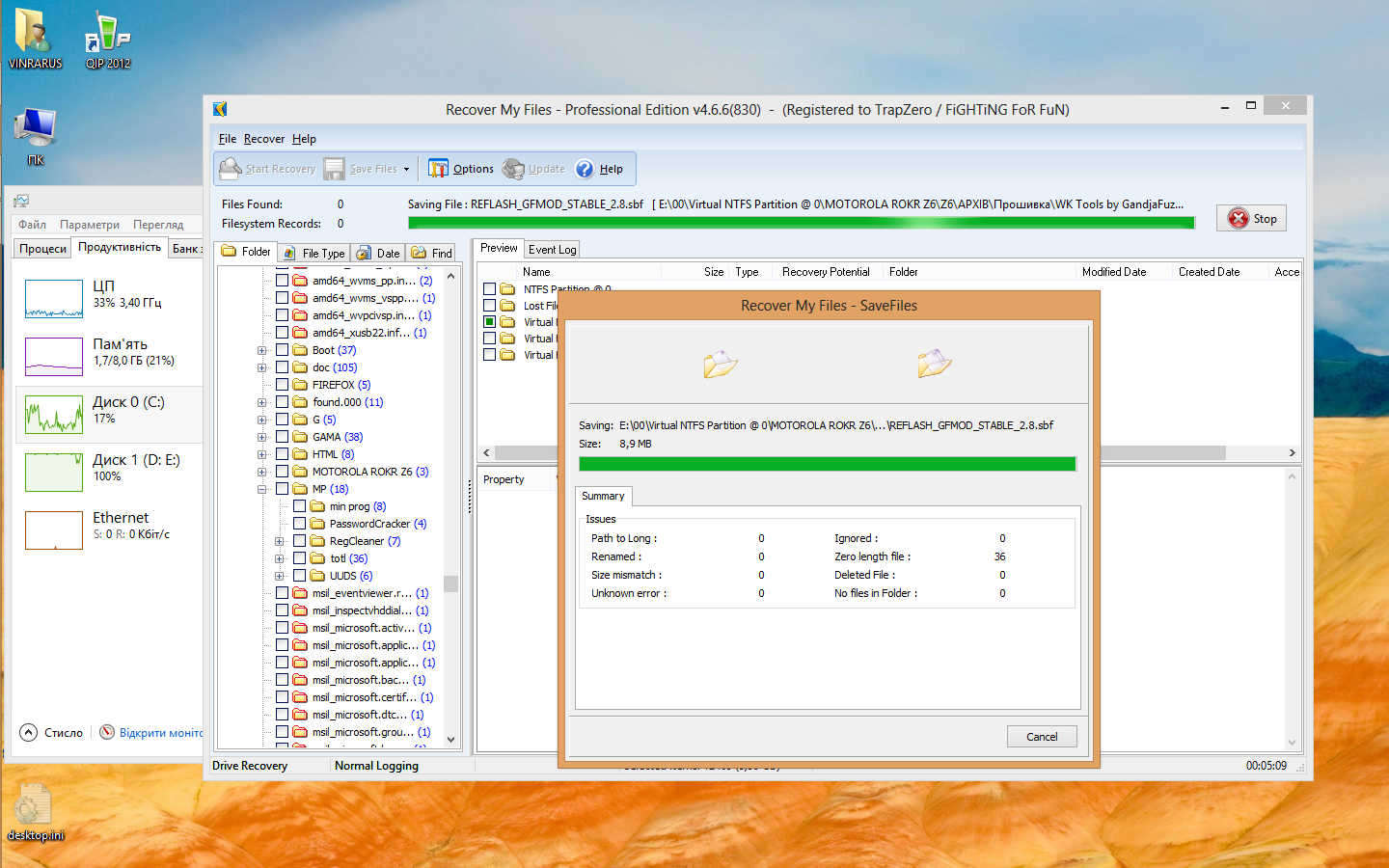Open the Help menu in menu bar
The image size is (1389, 868).
coord(304,139)
